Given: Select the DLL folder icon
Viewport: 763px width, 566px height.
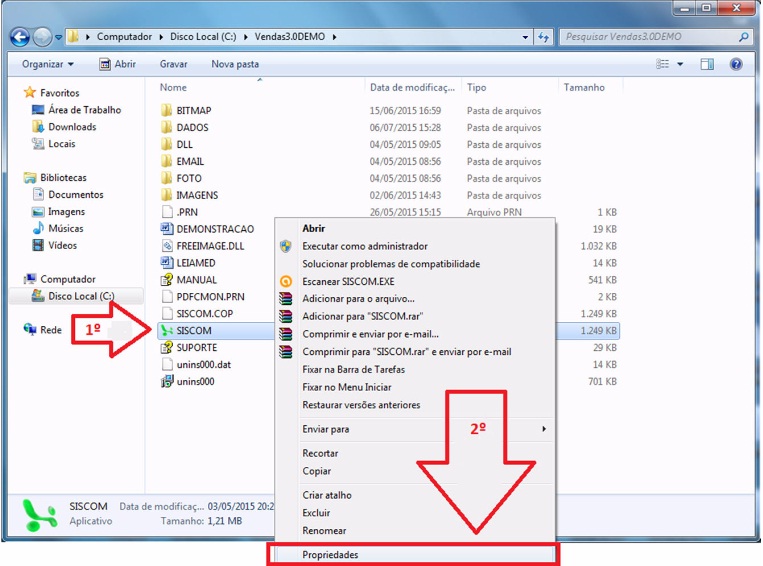Looking at the screenshot, I should point(166,145).
